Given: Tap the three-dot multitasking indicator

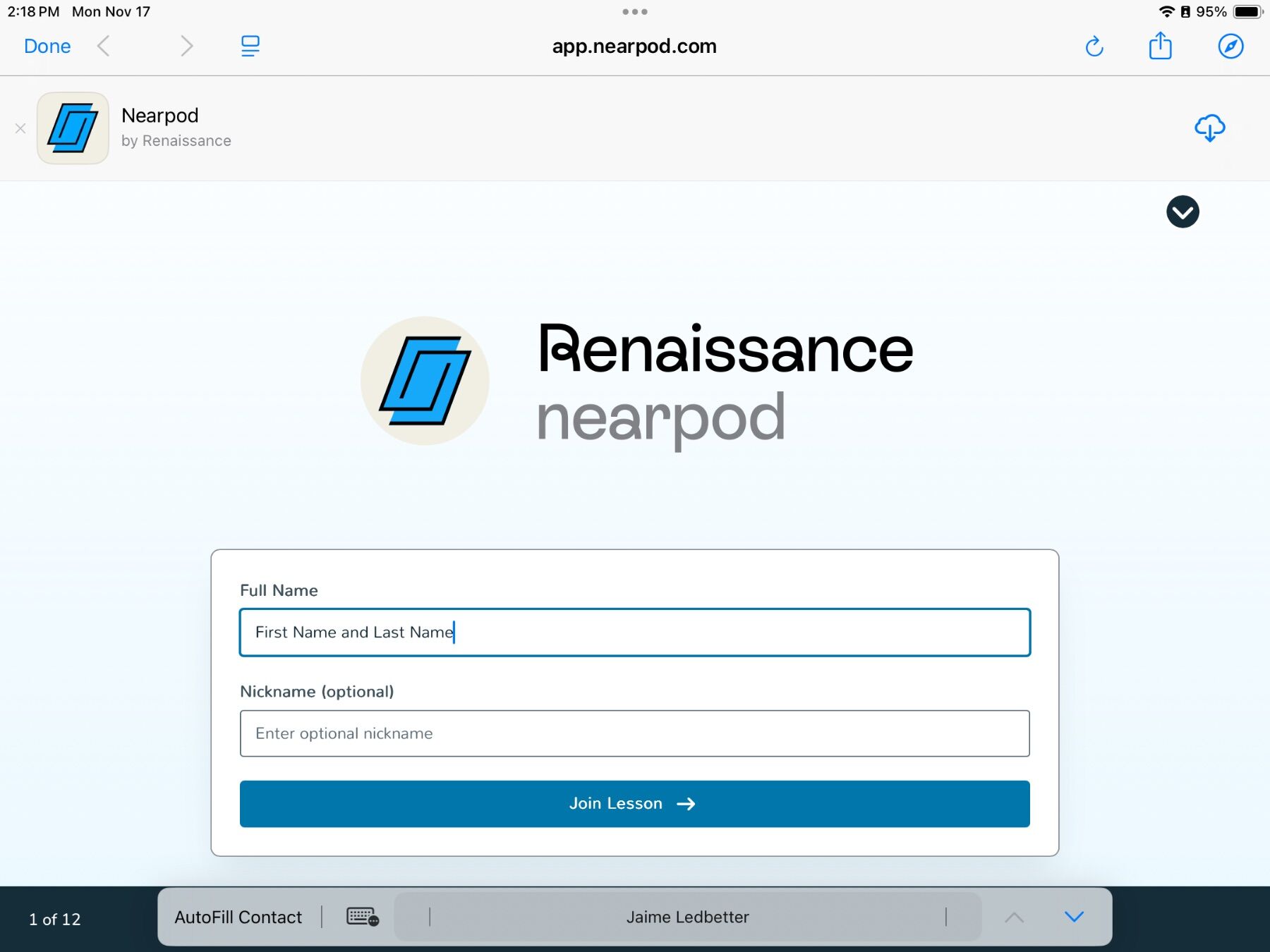Looking at the screenshot, I should pos(635,12).
